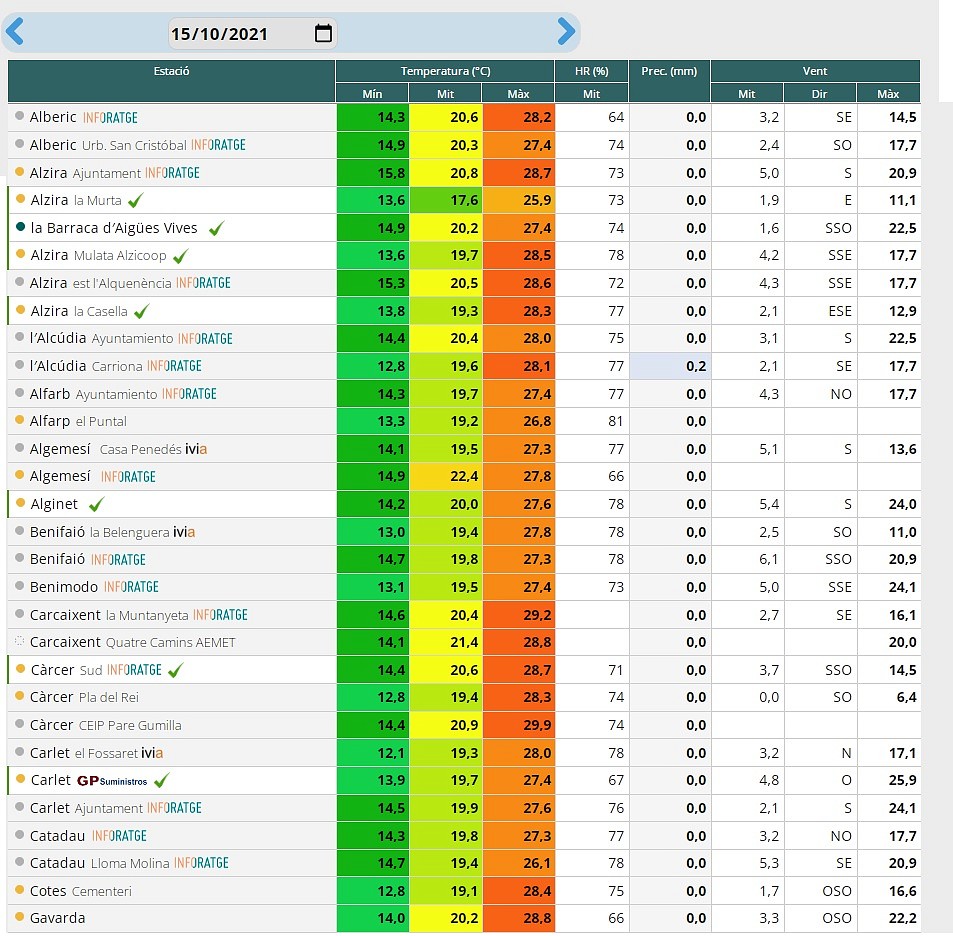
Task: Go to next day with right arrow
Action: [x=566, y=32]
